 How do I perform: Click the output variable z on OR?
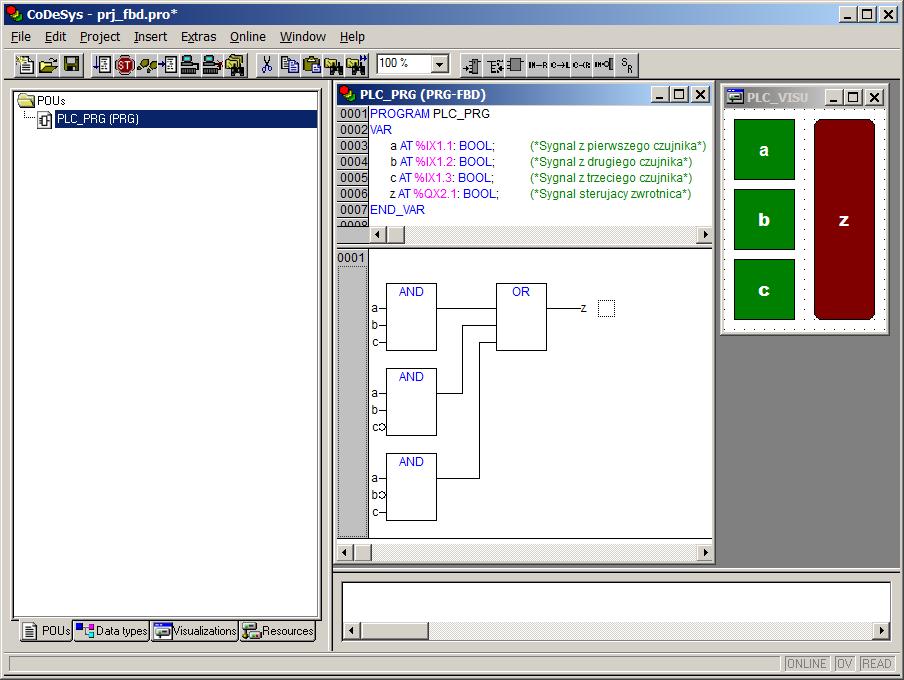tap(583, 309)
